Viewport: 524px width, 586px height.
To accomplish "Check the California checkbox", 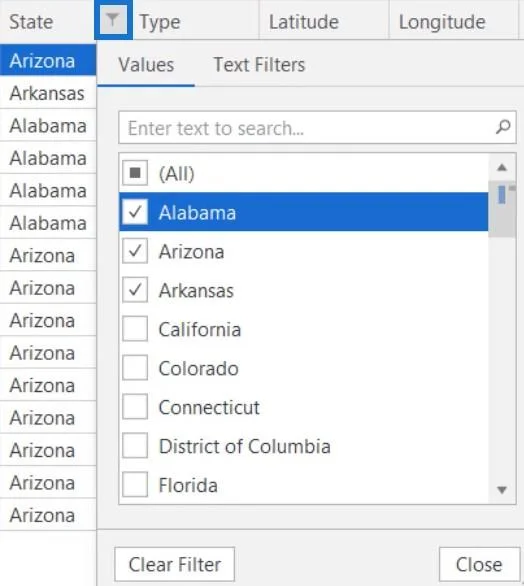I will click(135, 329).
